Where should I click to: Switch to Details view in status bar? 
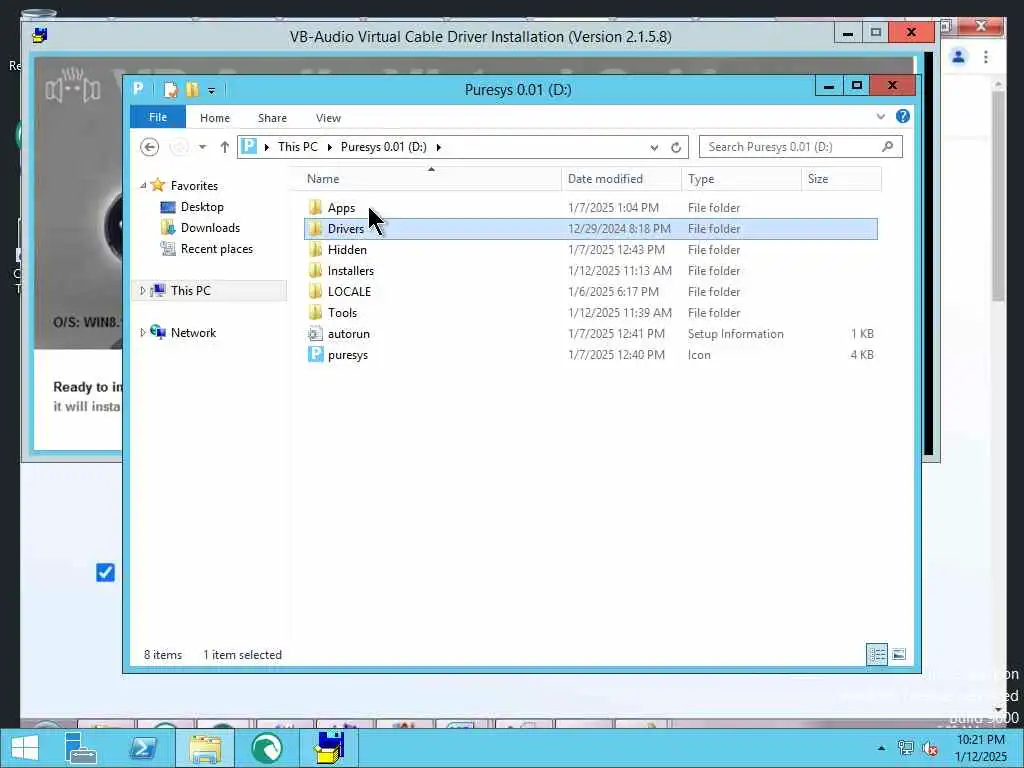876,654
